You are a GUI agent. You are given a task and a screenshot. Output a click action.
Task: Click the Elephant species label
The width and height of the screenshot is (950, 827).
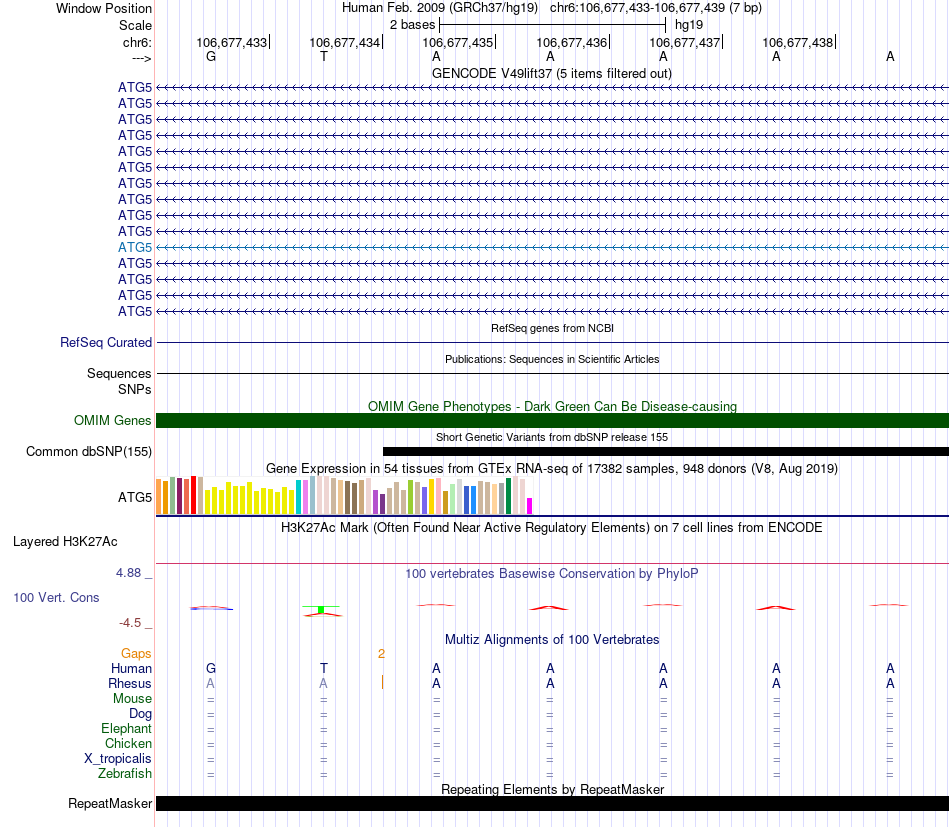[126, 728]
